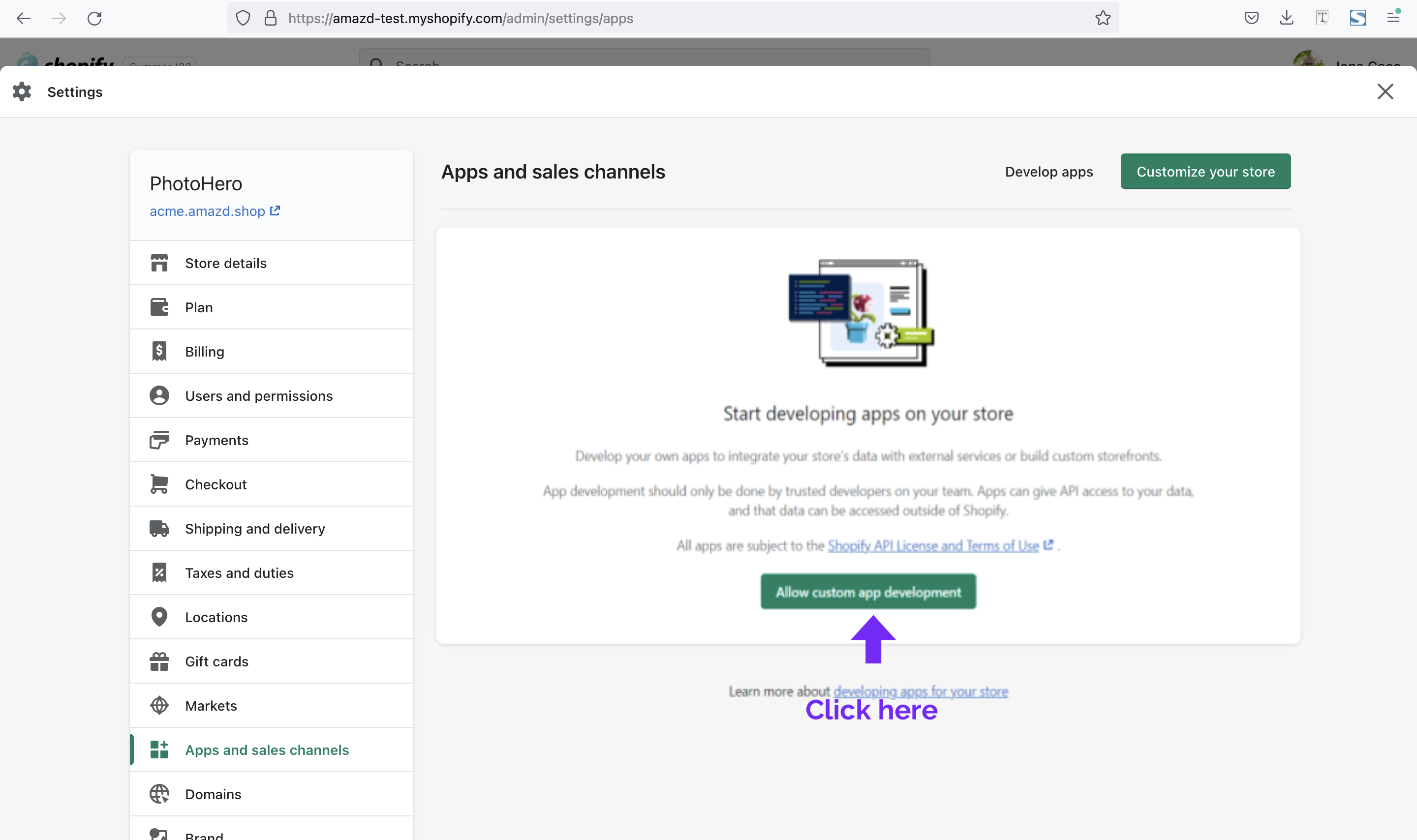Click the padlock site security icon
This screenshot has height=840, width=1417.
[271, 18]
